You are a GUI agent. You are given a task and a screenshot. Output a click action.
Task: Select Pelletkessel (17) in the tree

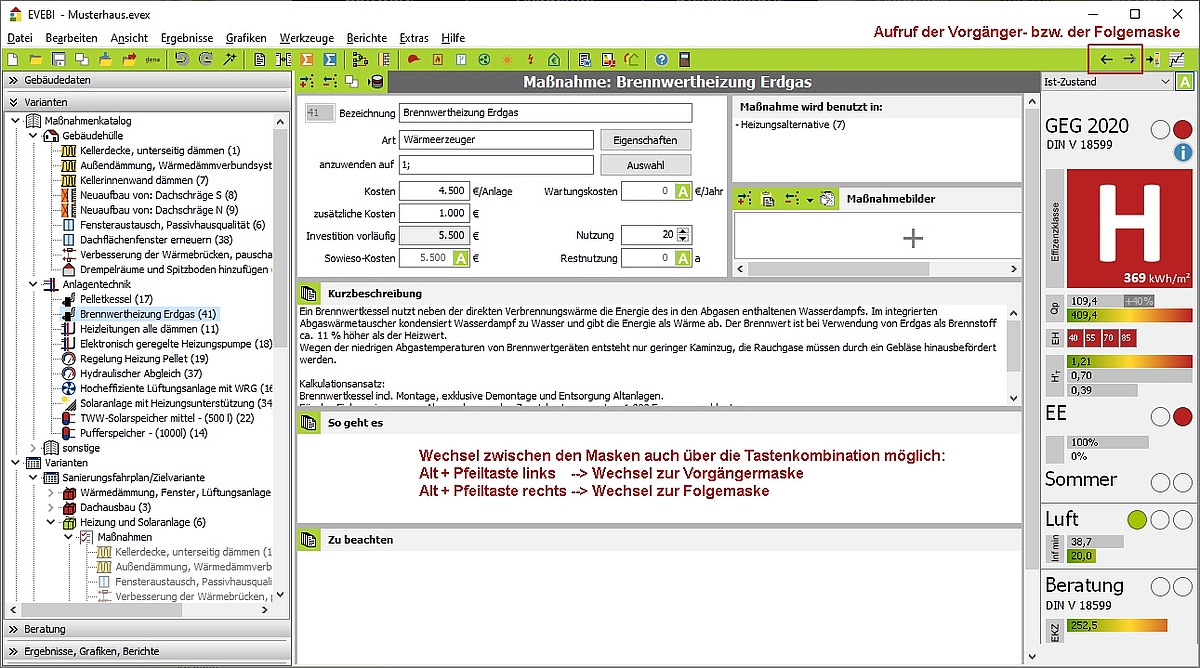pyautogui.click(x=116, y=299)
